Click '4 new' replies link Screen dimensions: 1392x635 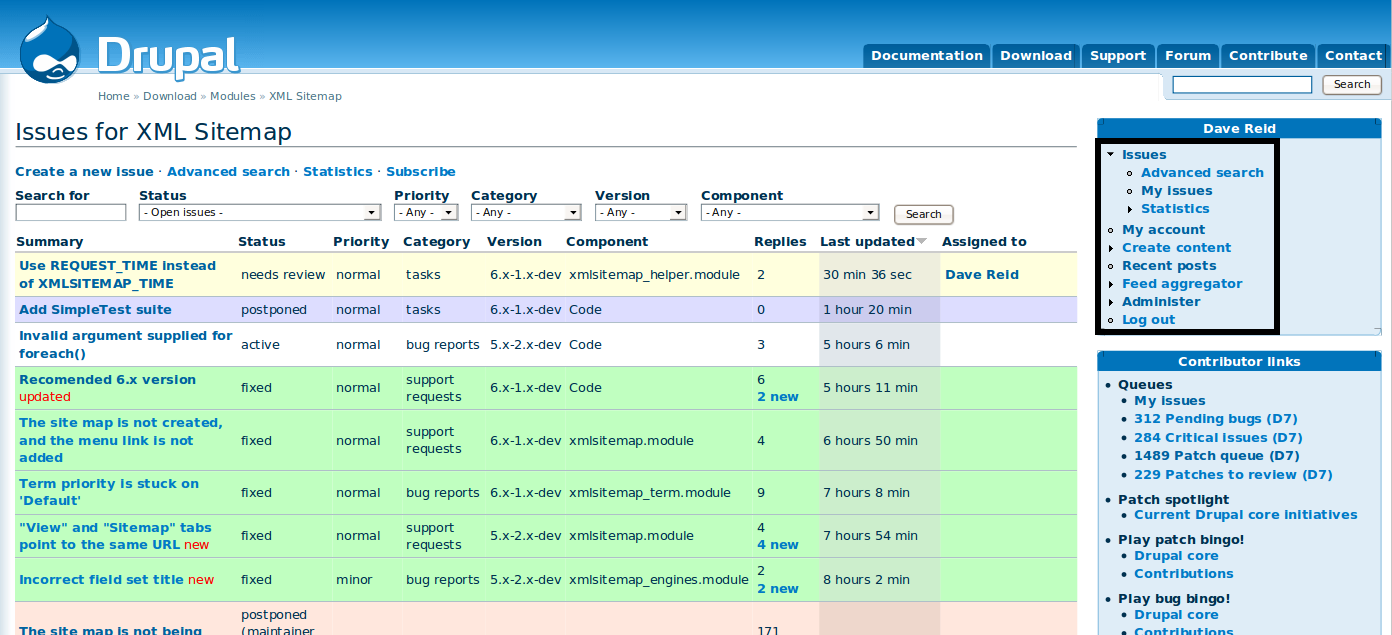(778, 545)
